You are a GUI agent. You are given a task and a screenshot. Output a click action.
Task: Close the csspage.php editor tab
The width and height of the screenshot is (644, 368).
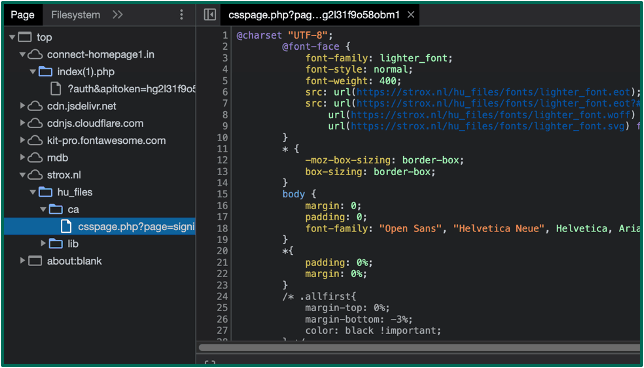pyautogui.click(x=411, y=15)
